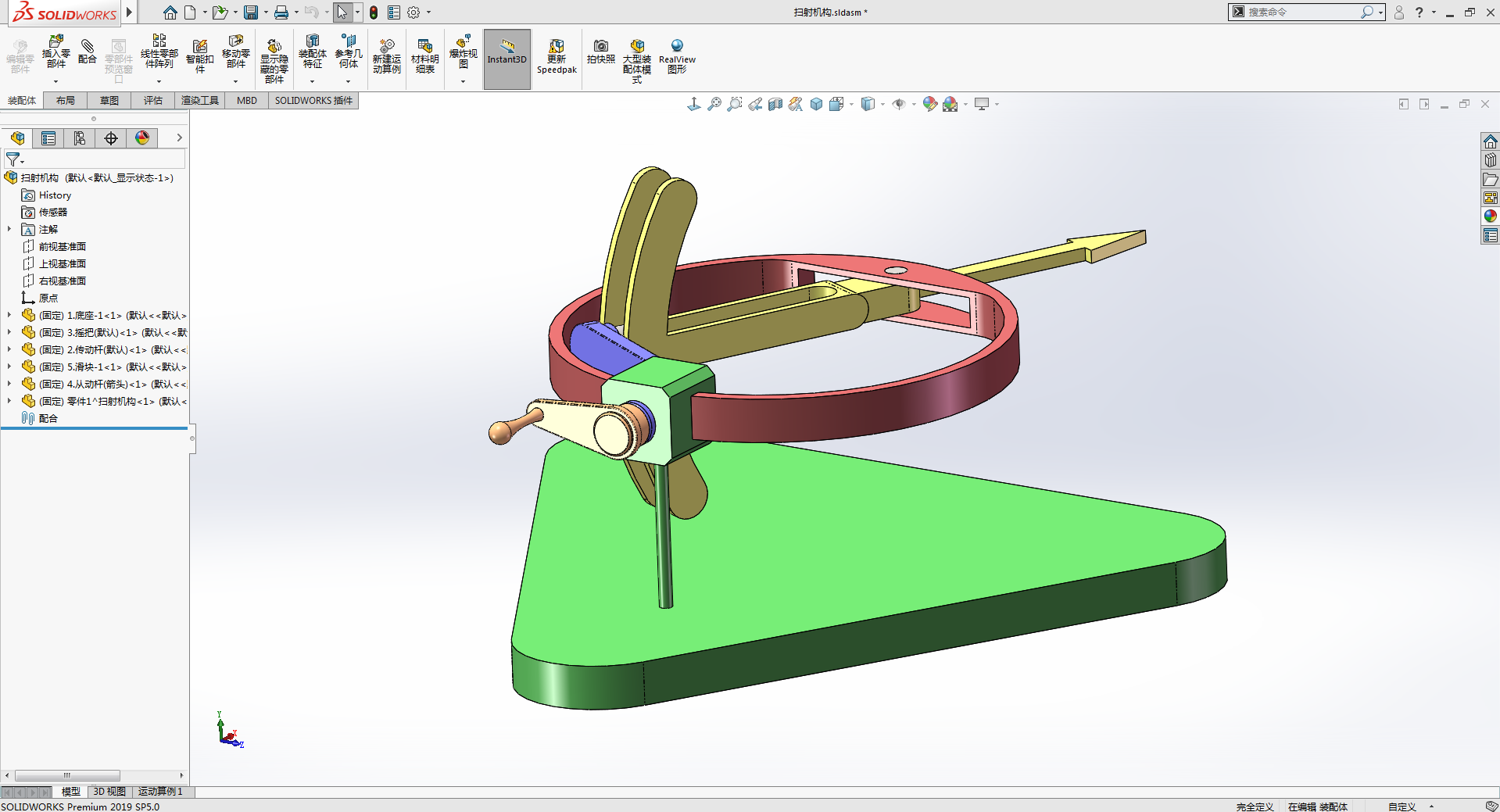
Task: Click Zoom to Area icon in view toolbar
Action: [734, 104]
